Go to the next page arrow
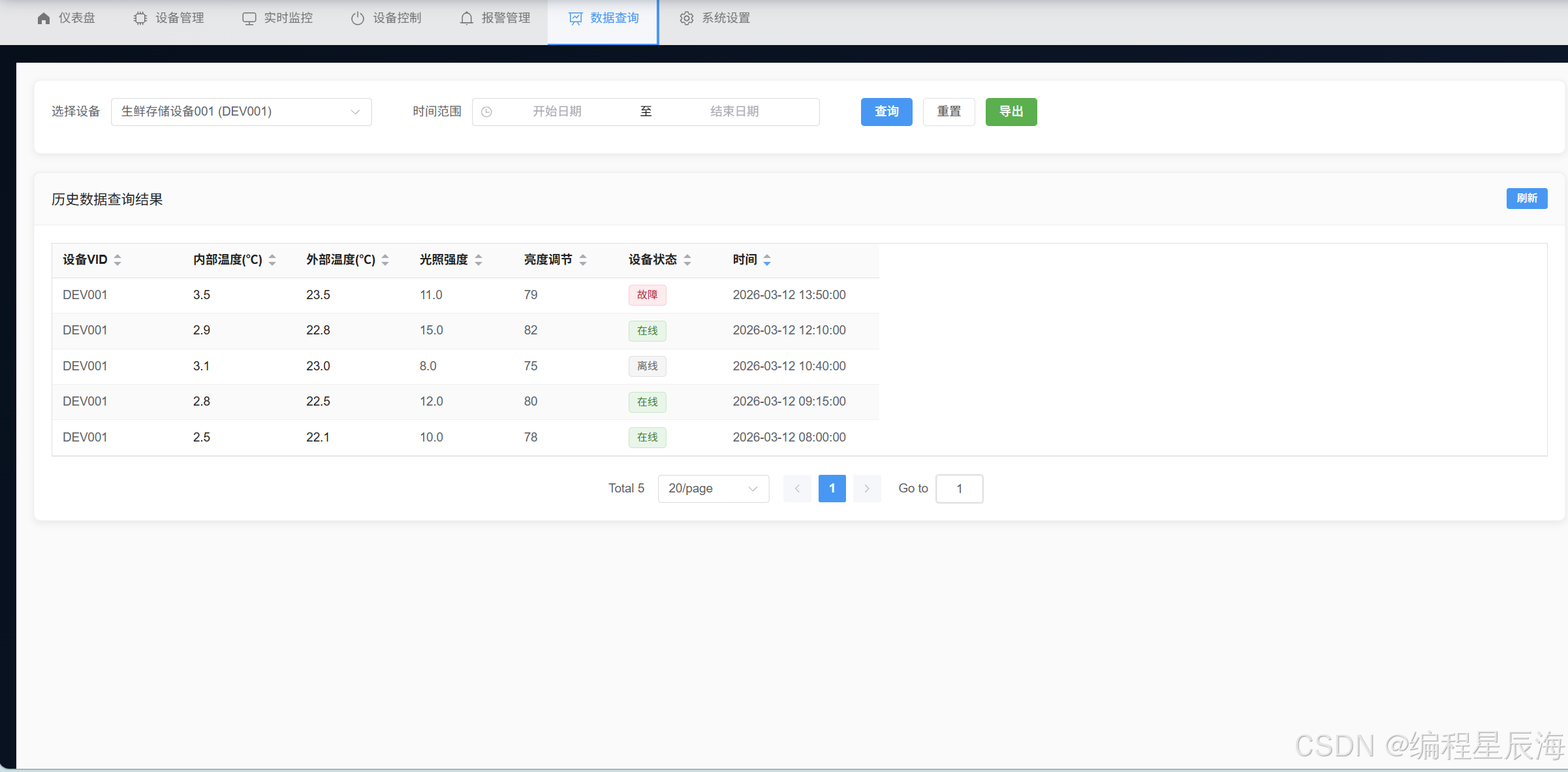The image size is (1568, 772). pos(867,489)
